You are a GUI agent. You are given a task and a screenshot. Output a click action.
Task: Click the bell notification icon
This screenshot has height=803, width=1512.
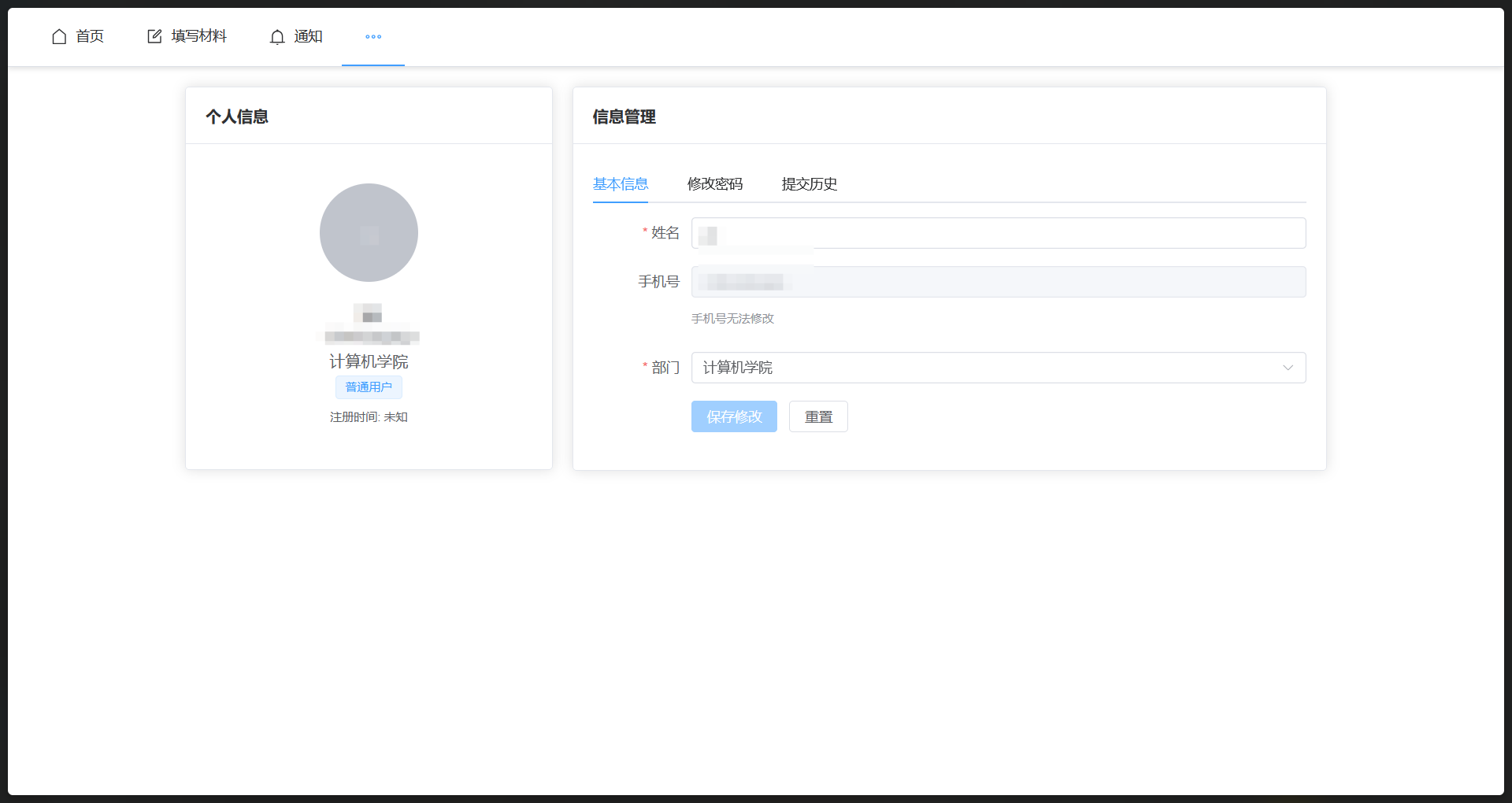point(277,37)
